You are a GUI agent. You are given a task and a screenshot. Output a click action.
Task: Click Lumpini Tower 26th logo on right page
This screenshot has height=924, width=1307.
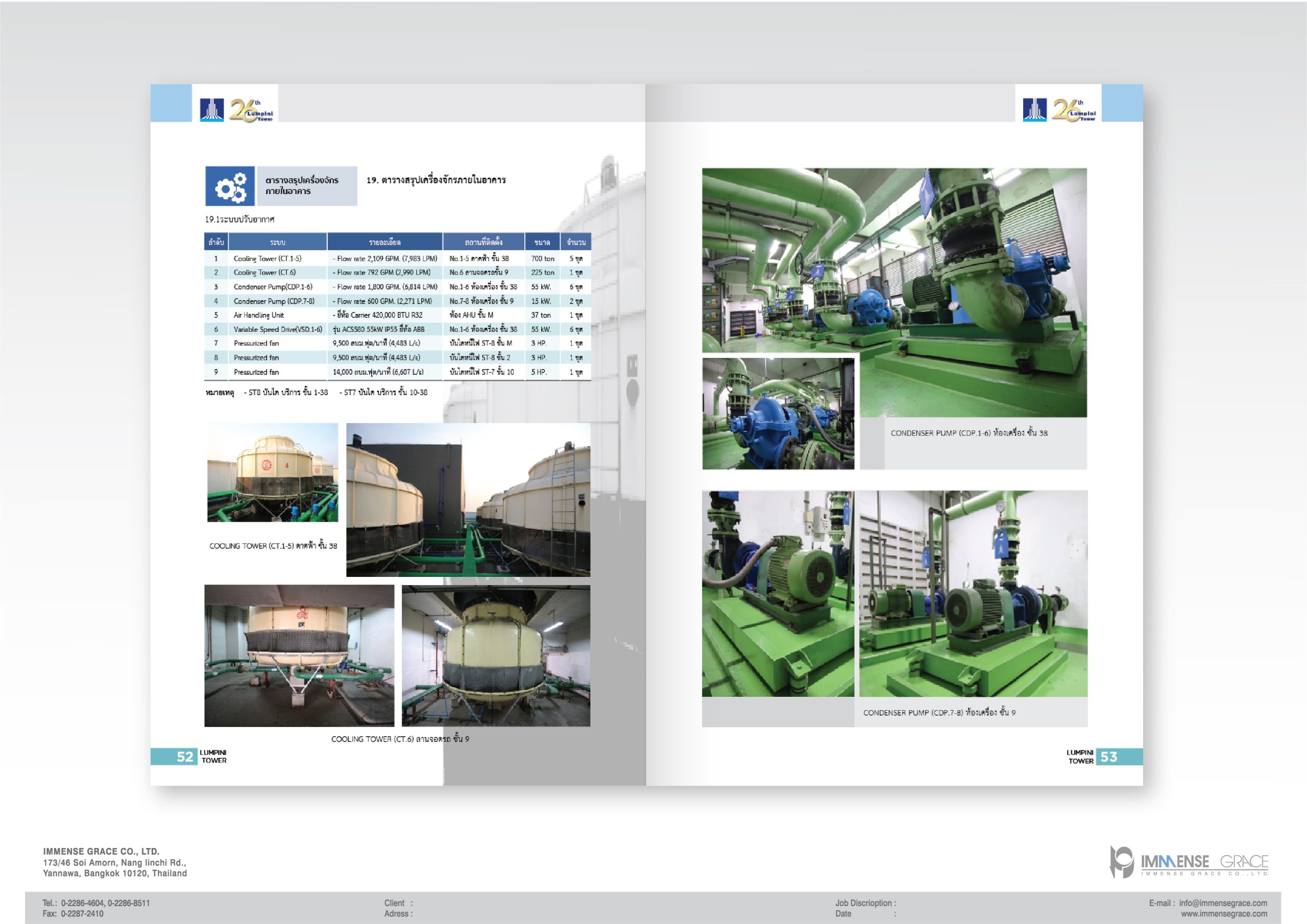1059,110
